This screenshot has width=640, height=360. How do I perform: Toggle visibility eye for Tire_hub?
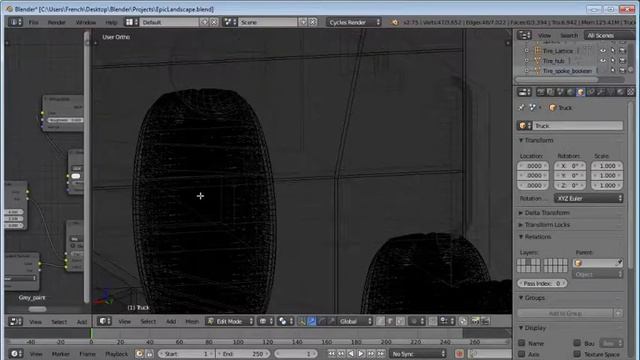603,60
